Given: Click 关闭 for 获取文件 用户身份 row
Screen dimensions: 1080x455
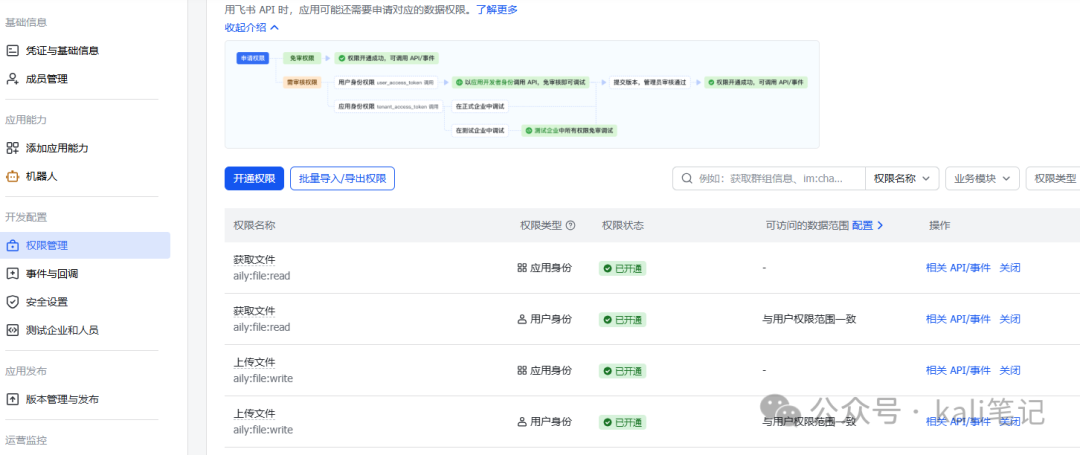Looking at the screenshot, I should [x=1010, y=319].
